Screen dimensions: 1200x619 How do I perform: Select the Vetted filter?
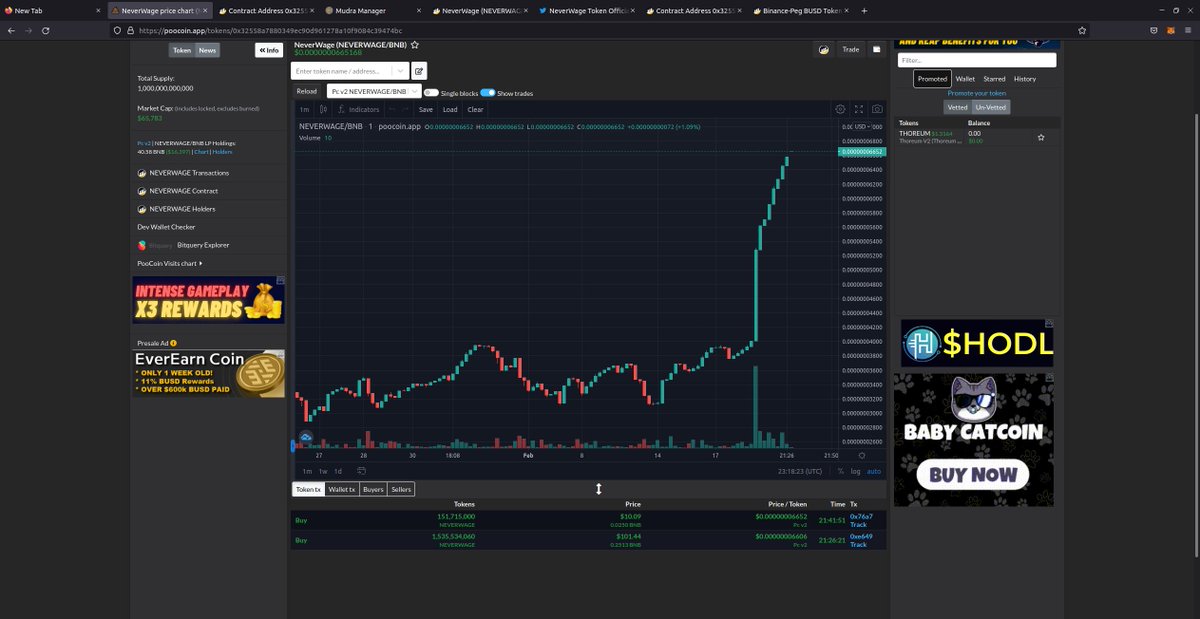(957, 107)
